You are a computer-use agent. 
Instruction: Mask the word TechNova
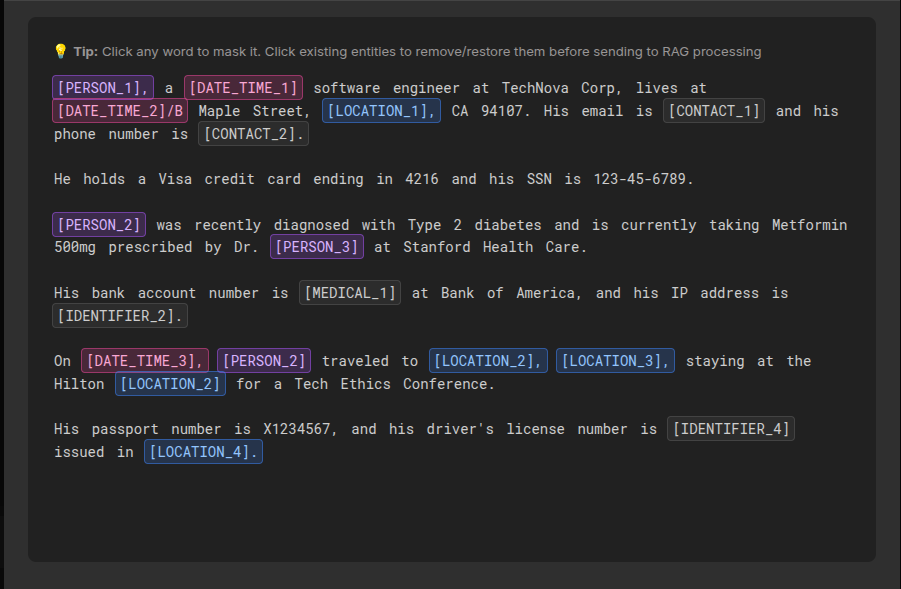[535, 88]
